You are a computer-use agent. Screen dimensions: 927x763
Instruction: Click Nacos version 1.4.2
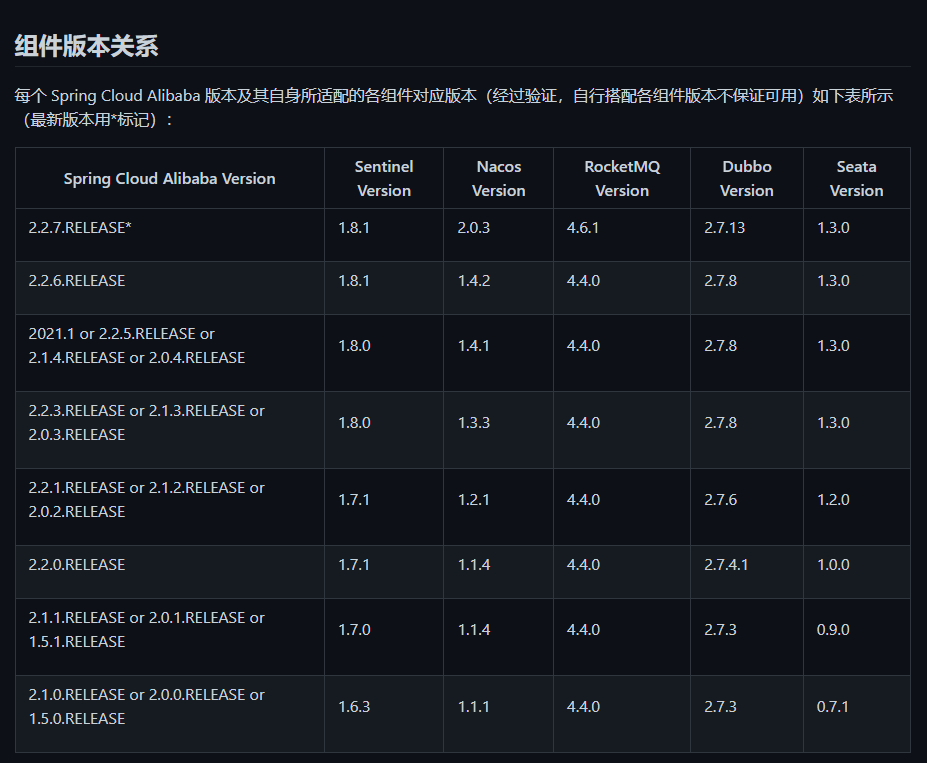click(x=474, y=281)
